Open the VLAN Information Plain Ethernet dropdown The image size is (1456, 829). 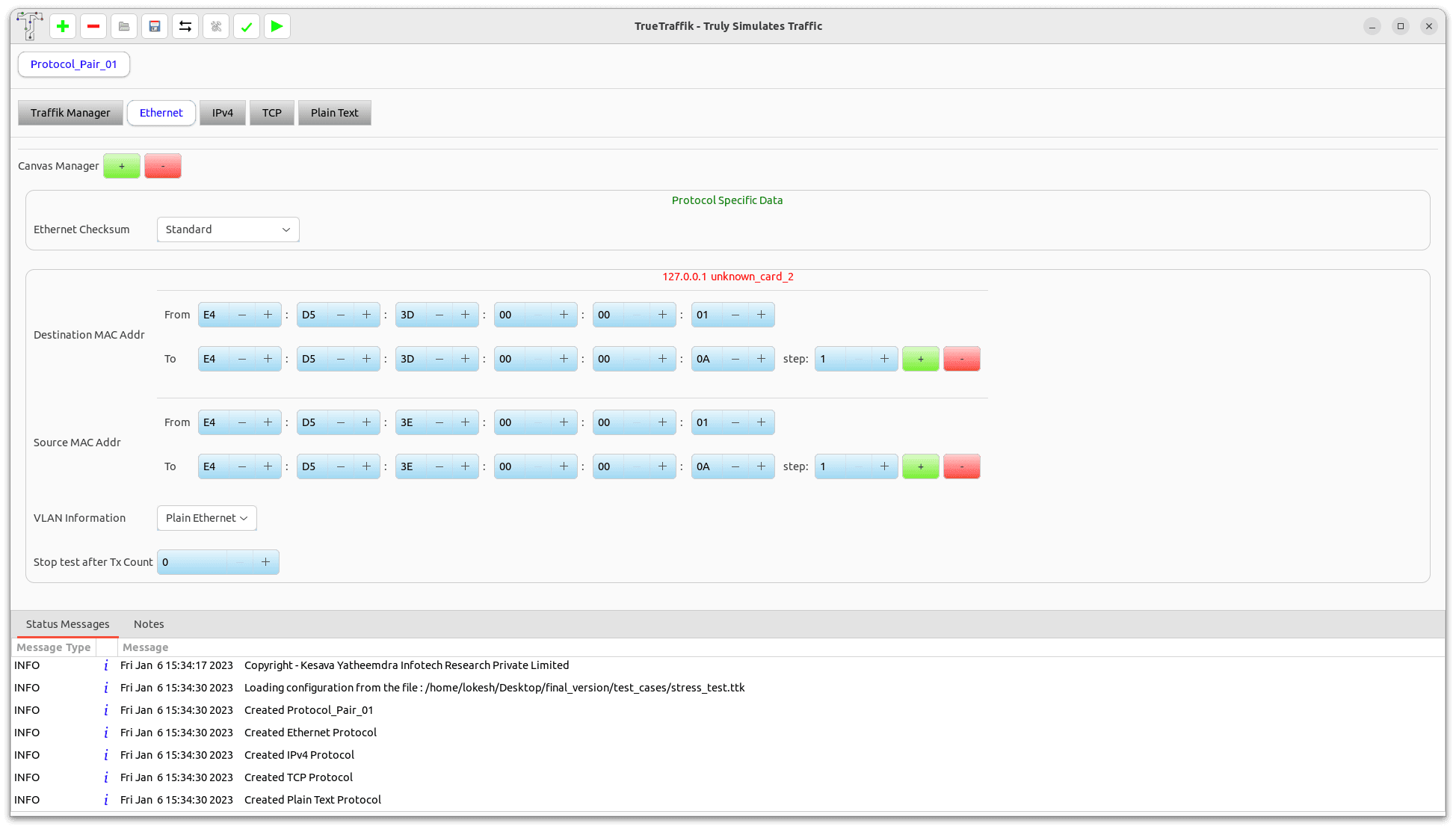click(x=206, y=517)
